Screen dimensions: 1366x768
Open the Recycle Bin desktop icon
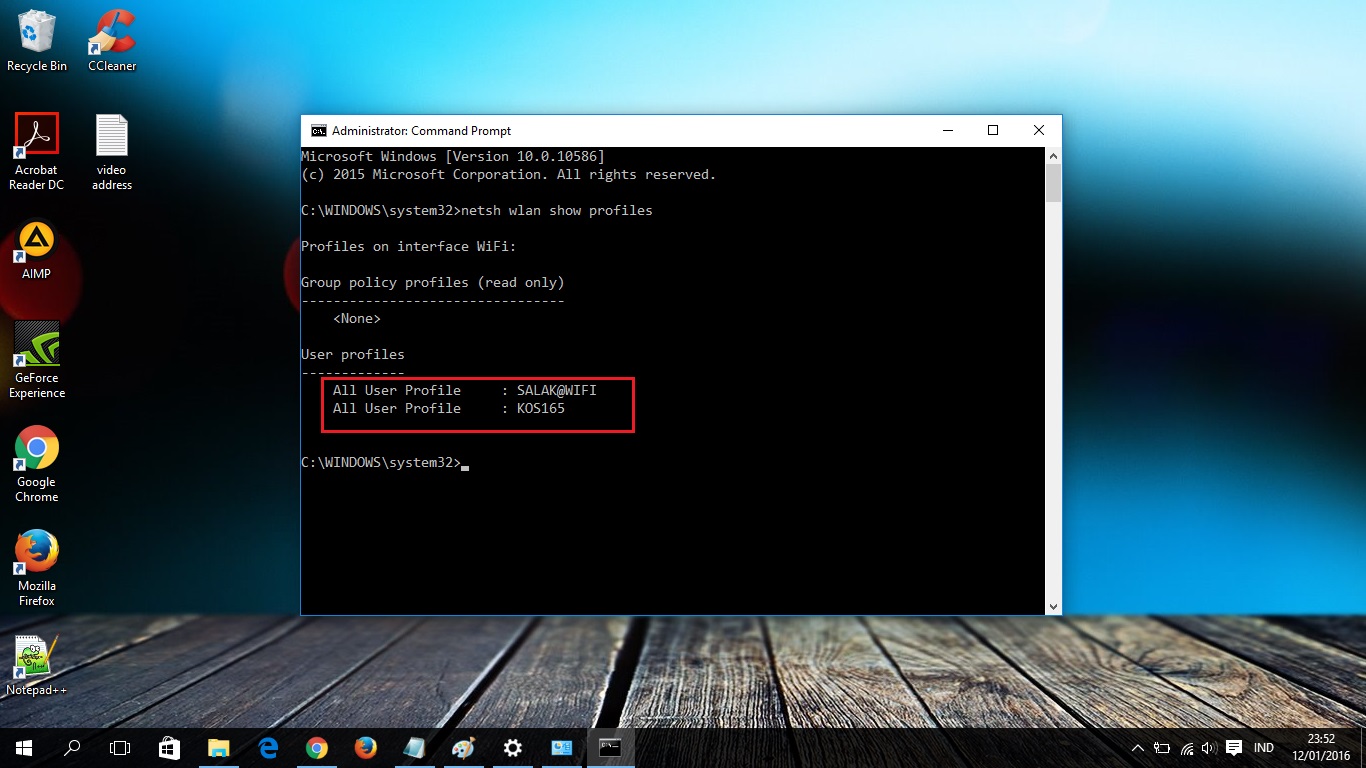tap(37, 41)
